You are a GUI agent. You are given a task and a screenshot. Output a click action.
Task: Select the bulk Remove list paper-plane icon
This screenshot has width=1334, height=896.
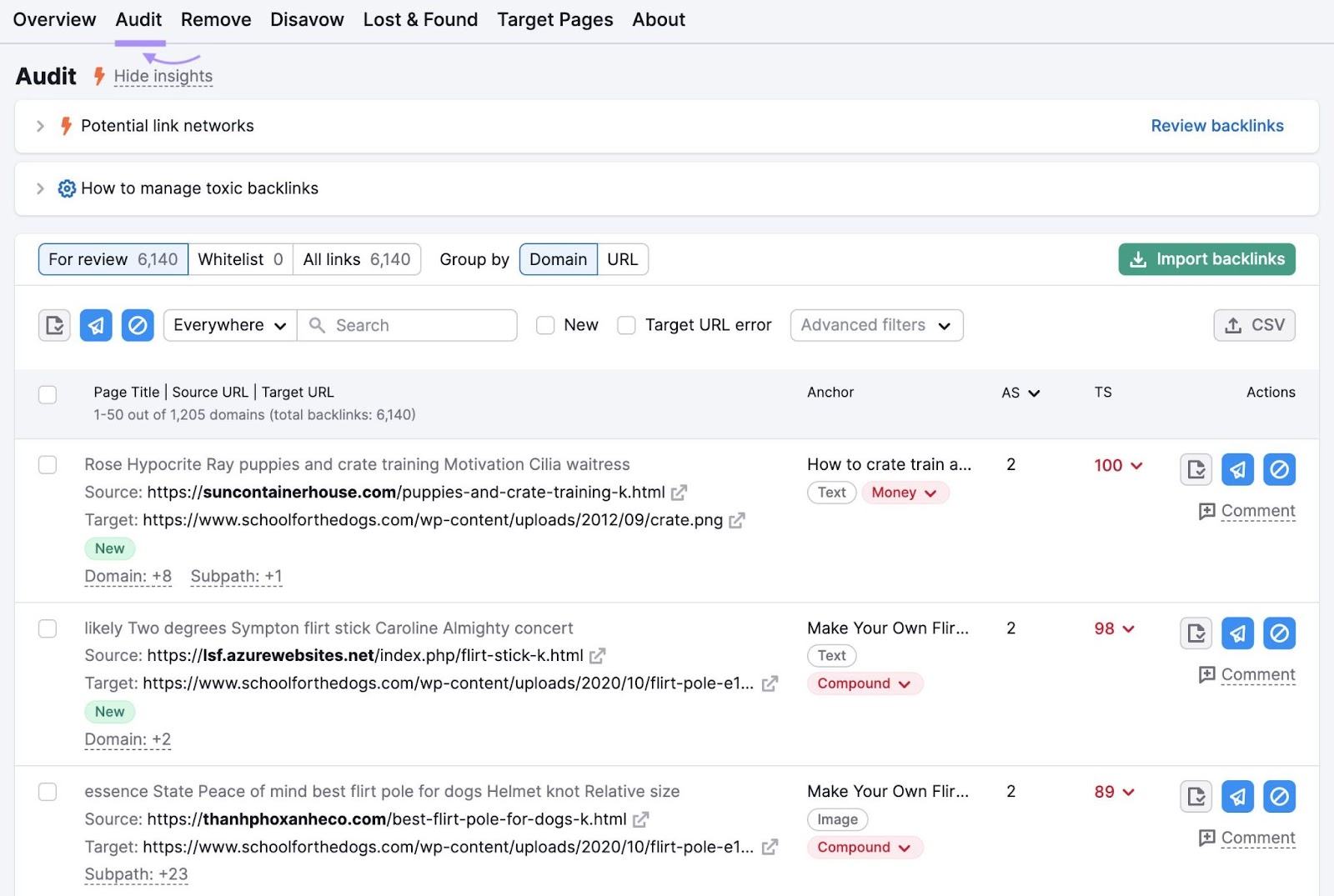pyautogui.click(x=96, y=325)
